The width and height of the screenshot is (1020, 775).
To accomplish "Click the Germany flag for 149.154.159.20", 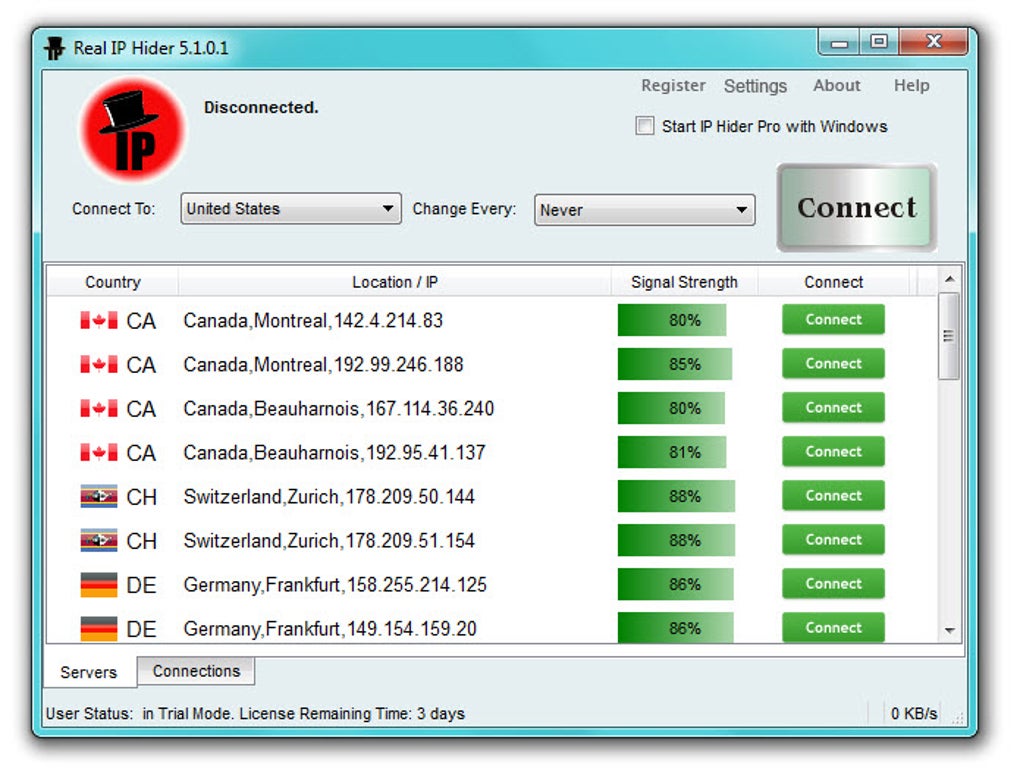I will pos(99,629).
